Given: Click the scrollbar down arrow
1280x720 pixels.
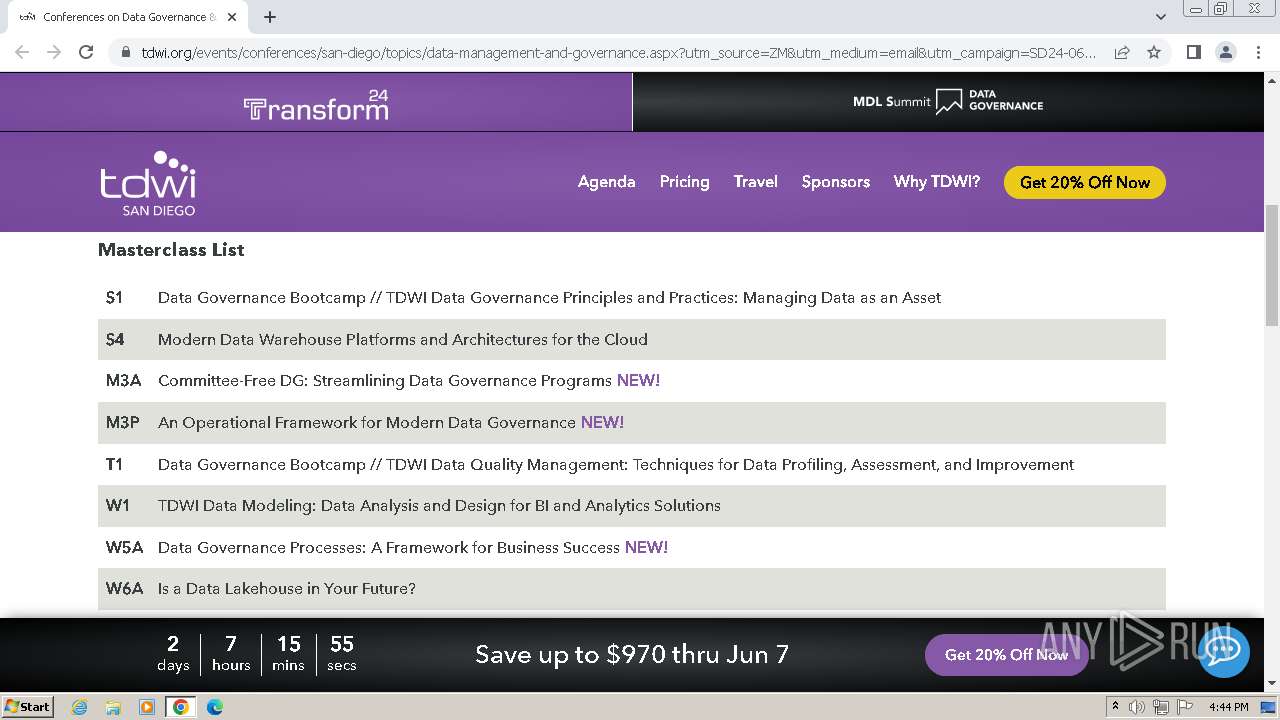Looking at the screenshot, I should (x=1272, y=684).
